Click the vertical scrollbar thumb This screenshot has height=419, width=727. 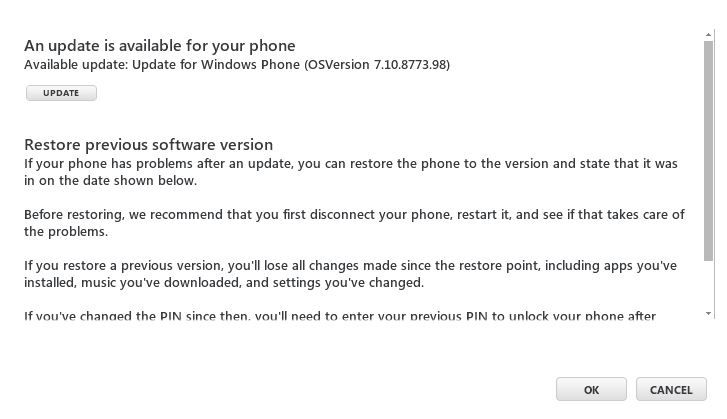click(x=709, y=150)
